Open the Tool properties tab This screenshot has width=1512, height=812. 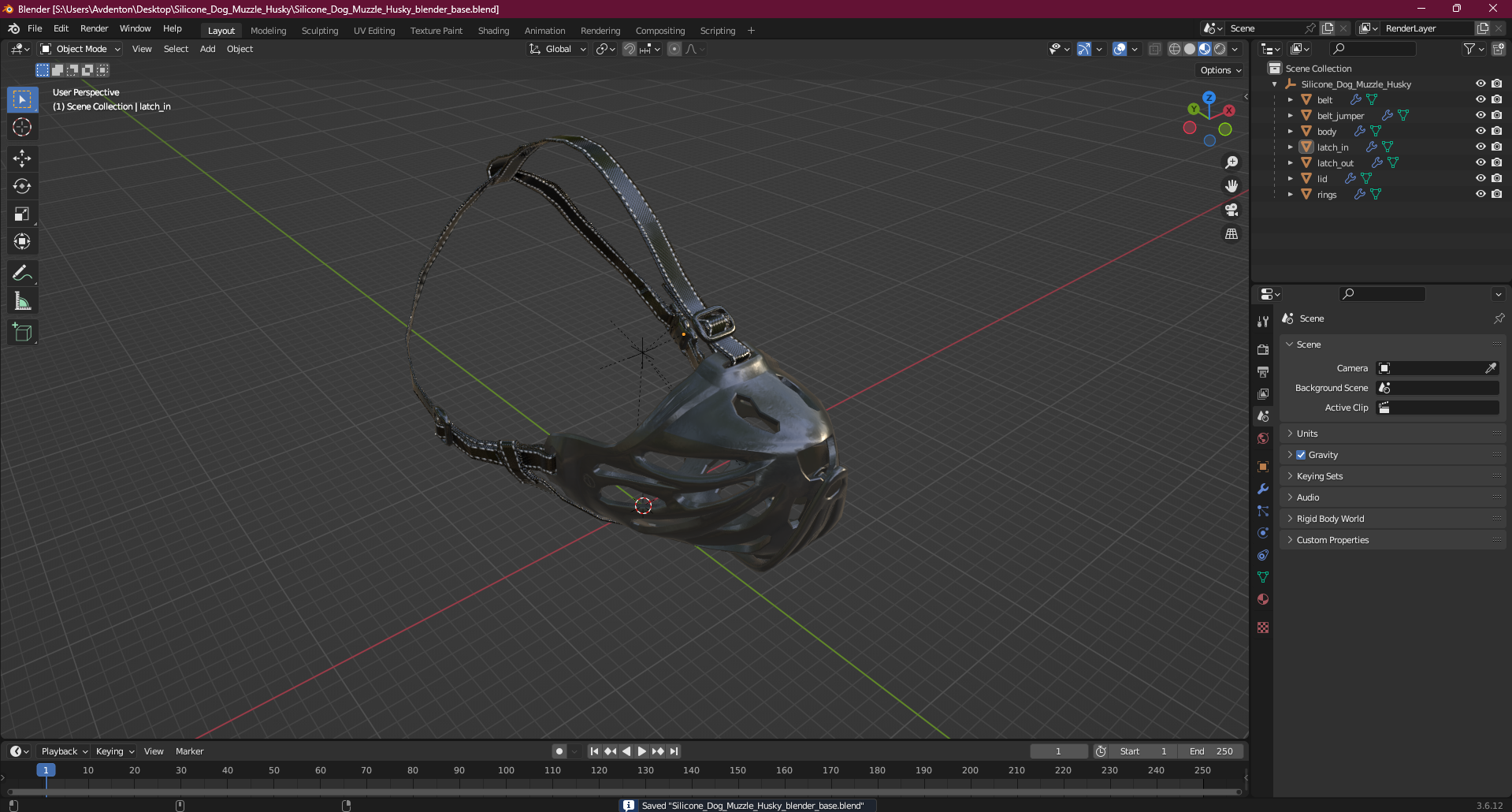(x=1263, y=321)
